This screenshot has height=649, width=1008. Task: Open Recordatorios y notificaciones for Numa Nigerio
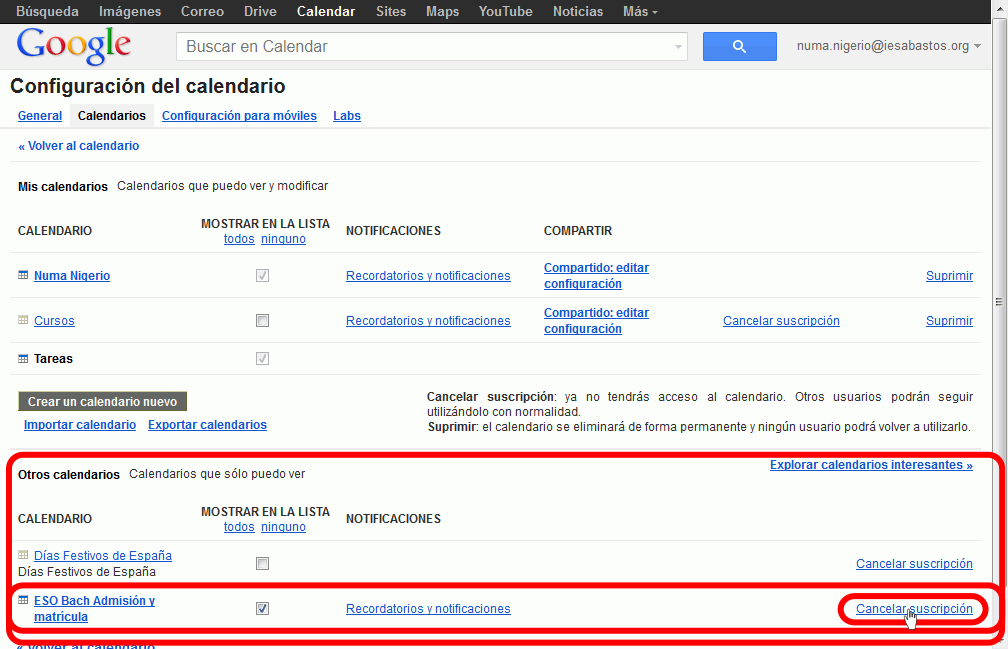click(428, 276)
